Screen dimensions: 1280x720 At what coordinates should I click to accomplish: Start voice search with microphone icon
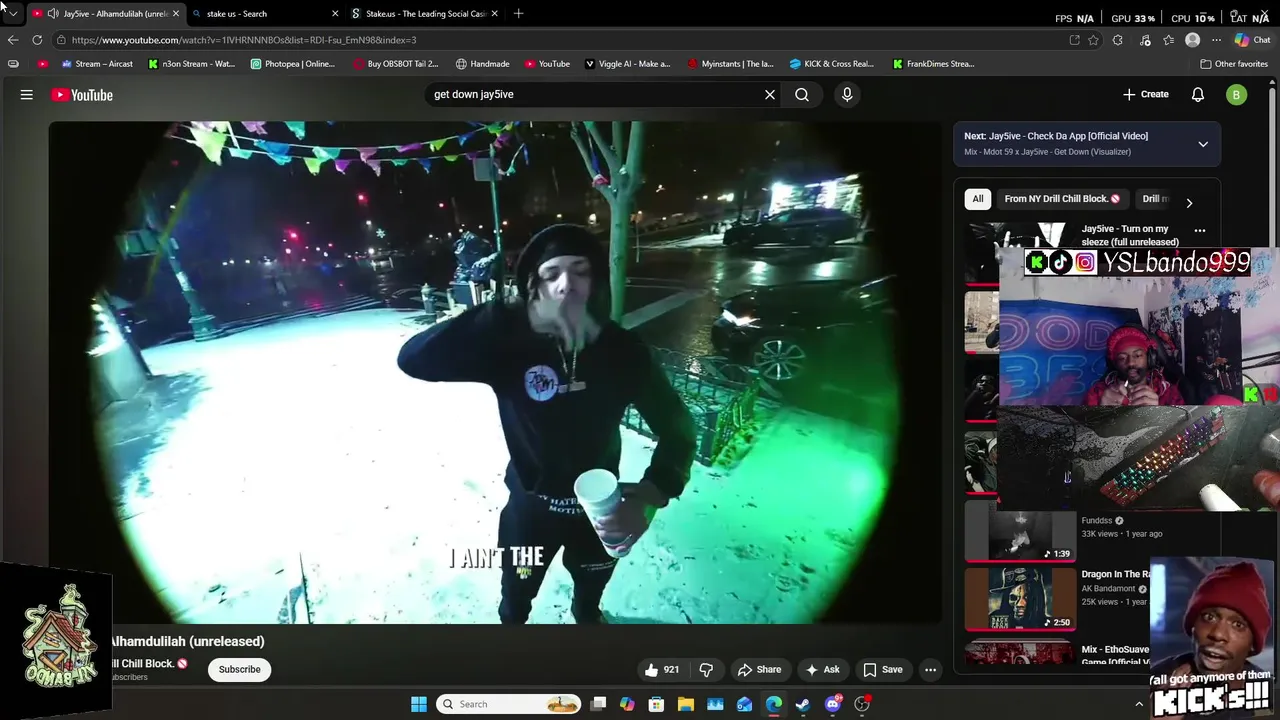[x=847, y=94]
